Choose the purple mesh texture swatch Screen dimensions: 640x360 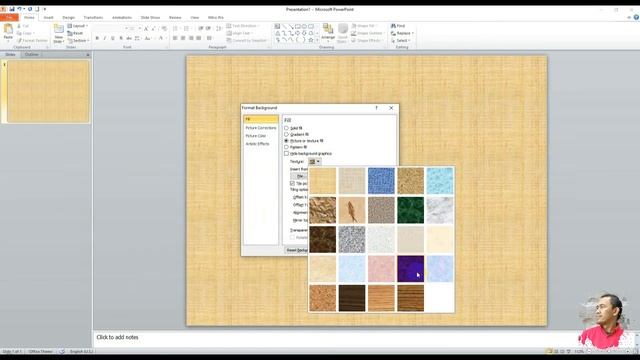(411, 269)
